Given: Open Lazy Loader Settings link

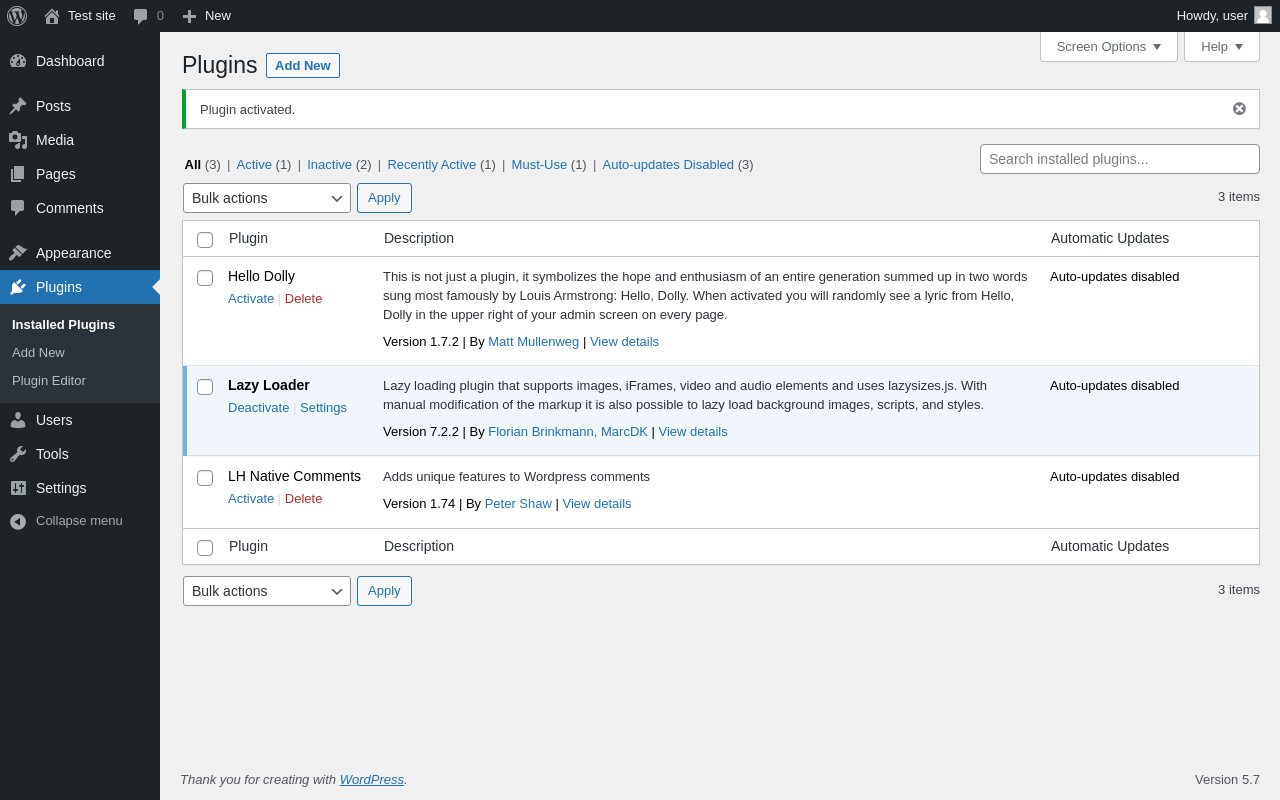Looking at the screenshot, I should coord(323,408).
